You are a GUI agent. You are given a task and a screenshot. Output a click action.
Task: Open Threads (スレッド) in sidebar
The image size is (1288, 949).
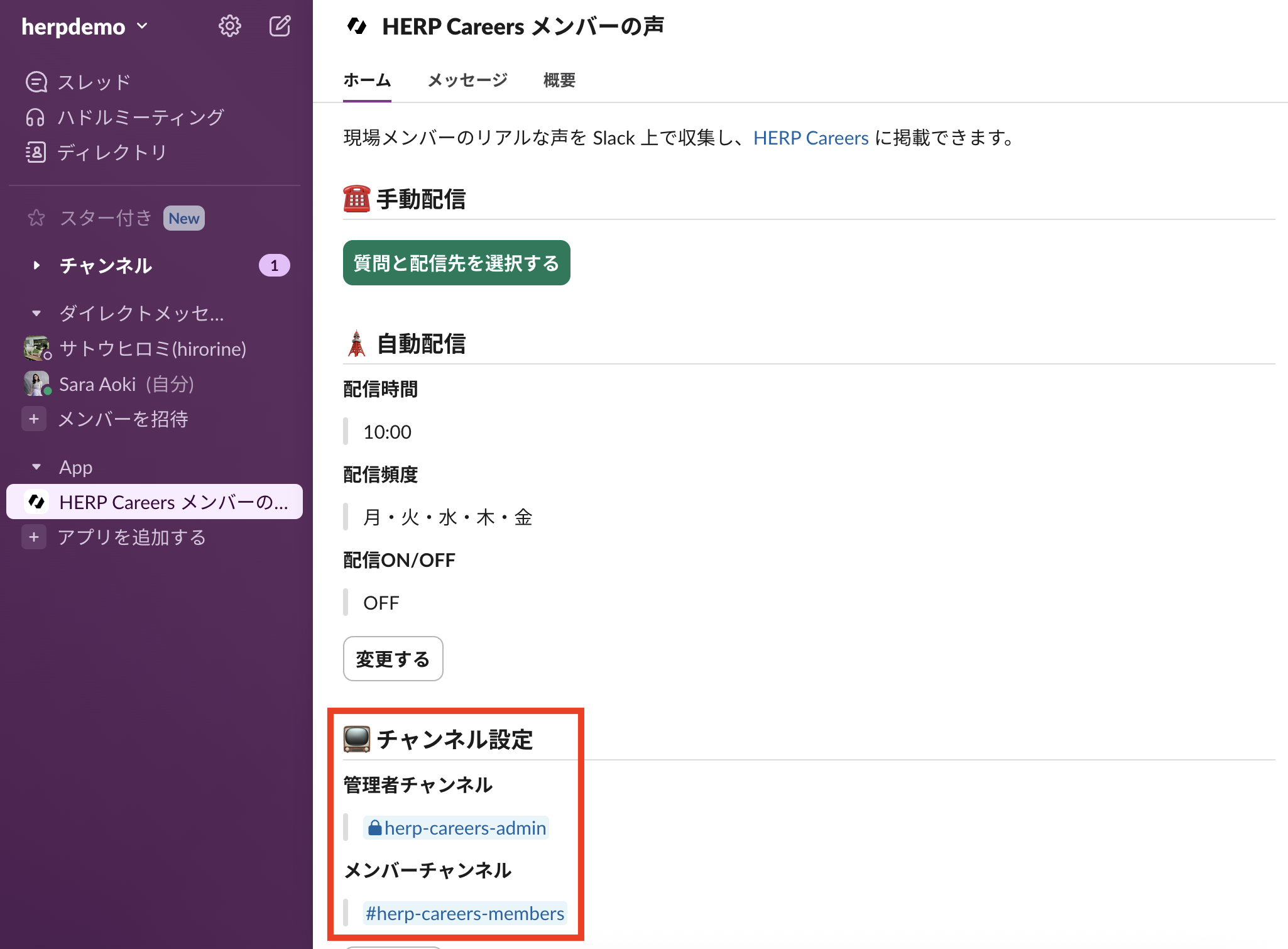tap(94, 82)
